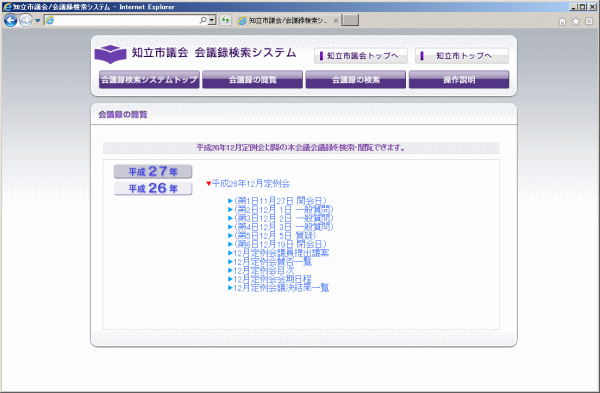Image resolution: width=600 pixels, height=393 pixels.
Task: Open 第3日12月2日 一般質問 record
Action: 284,218
